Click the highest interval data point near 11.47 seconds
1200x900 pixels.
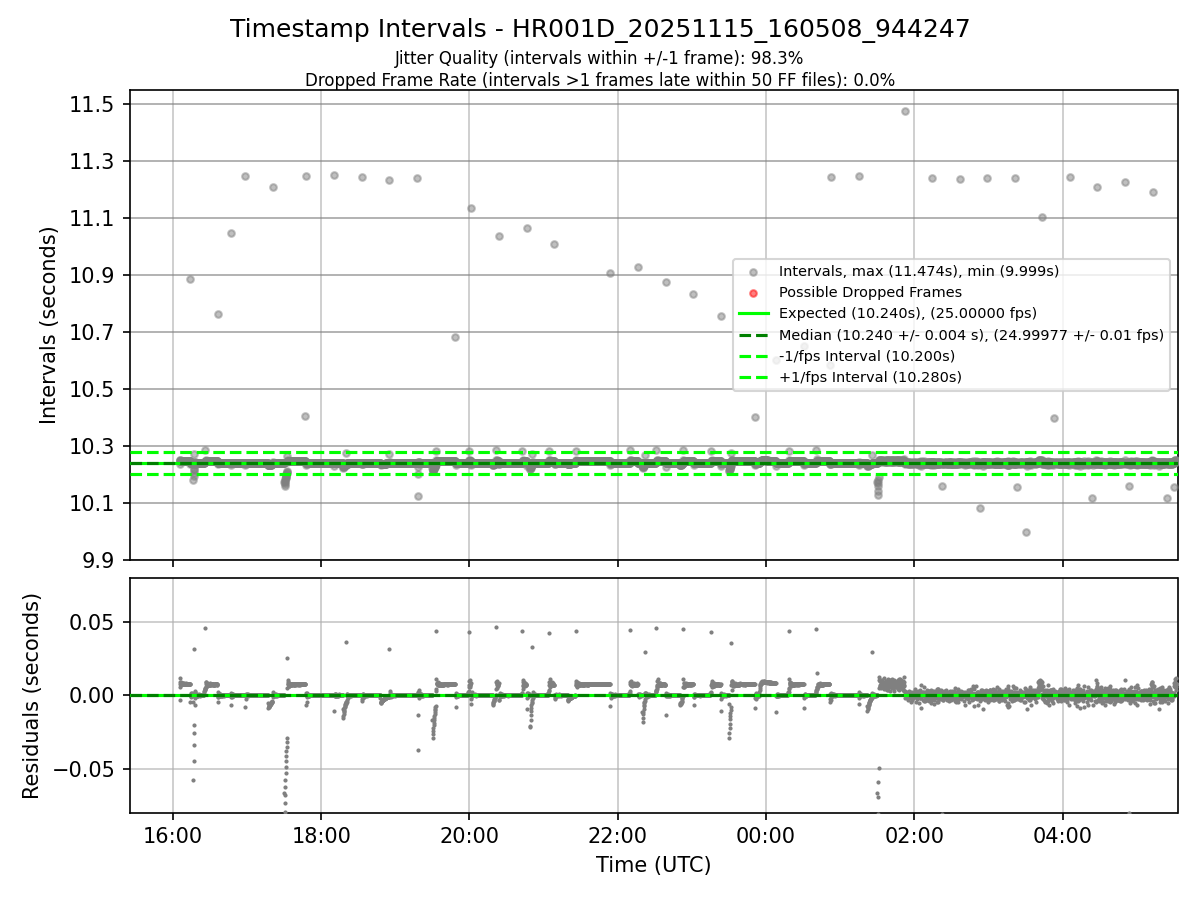point(905,111)
